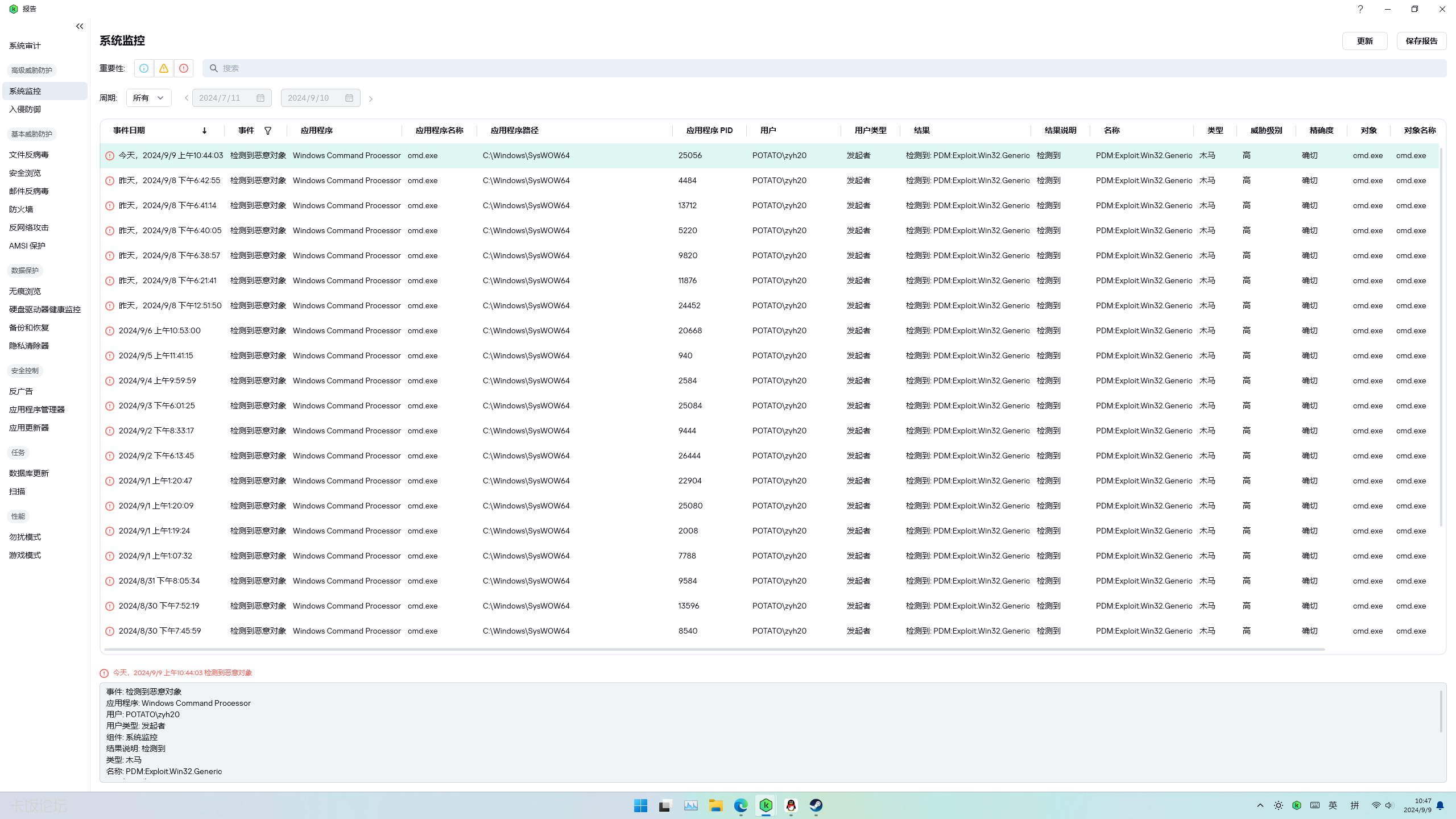Click critical icon on 2024/9/3 下午6:01:25 row
The width and height of the screenshot is (1456, 819).
point(110,406)
